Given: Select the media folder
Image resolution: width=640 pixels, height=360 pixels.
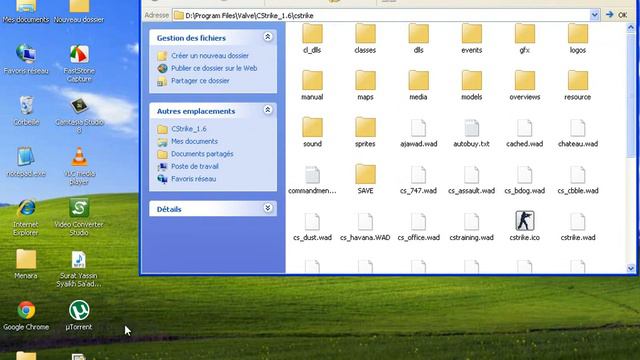Looking at the screenshot, I should coord(418,86).
